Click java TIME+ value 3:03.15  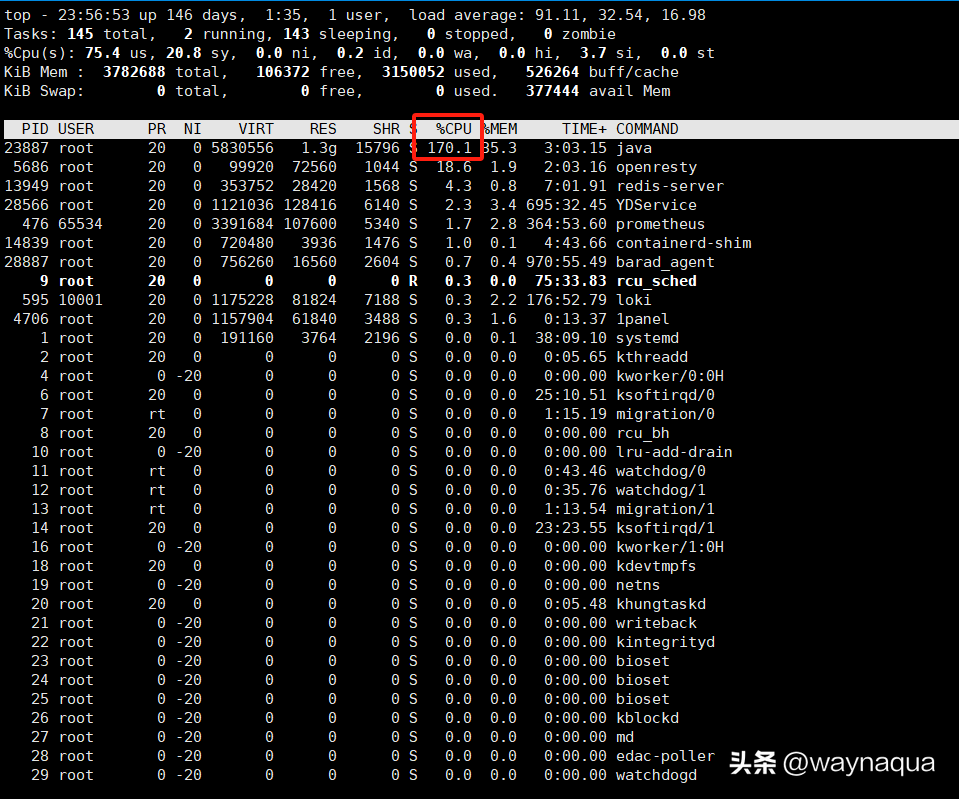click(x=575, y=148)
